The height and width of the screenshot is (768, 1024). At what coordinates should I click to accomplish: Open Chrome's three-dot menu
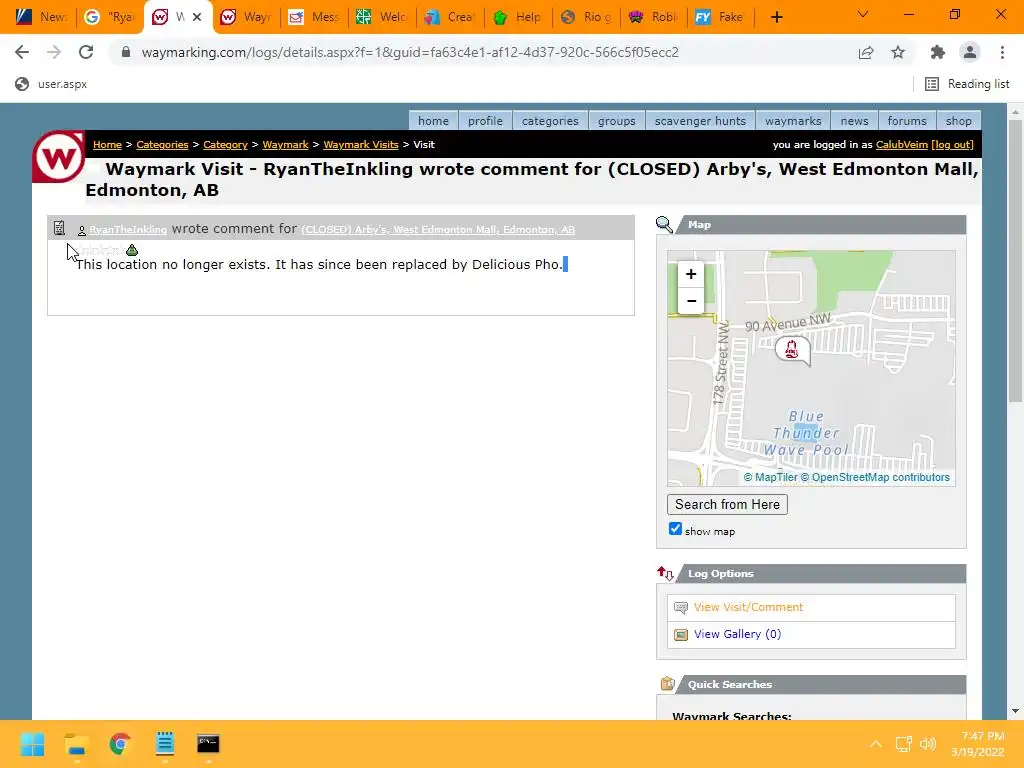pyautogui.click(x=1002, y=52)
